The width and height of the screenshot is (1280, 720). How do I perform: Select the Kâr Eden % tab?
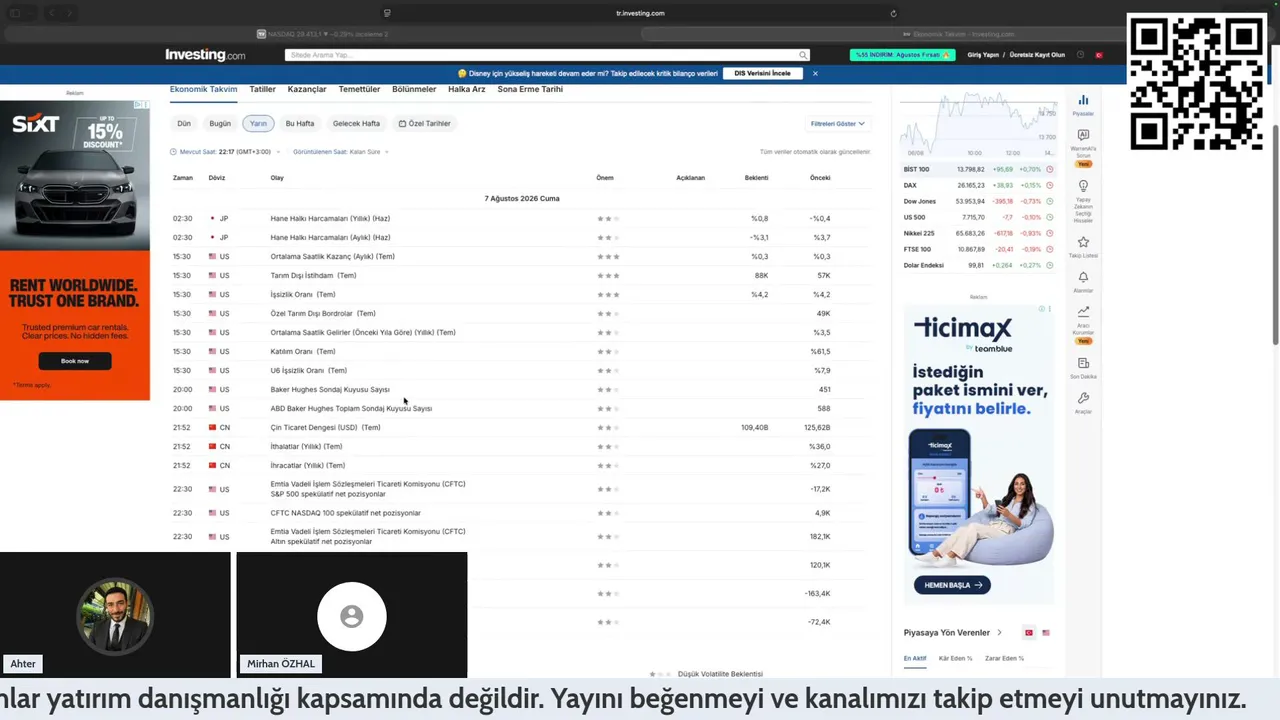(x=956, y=658)
